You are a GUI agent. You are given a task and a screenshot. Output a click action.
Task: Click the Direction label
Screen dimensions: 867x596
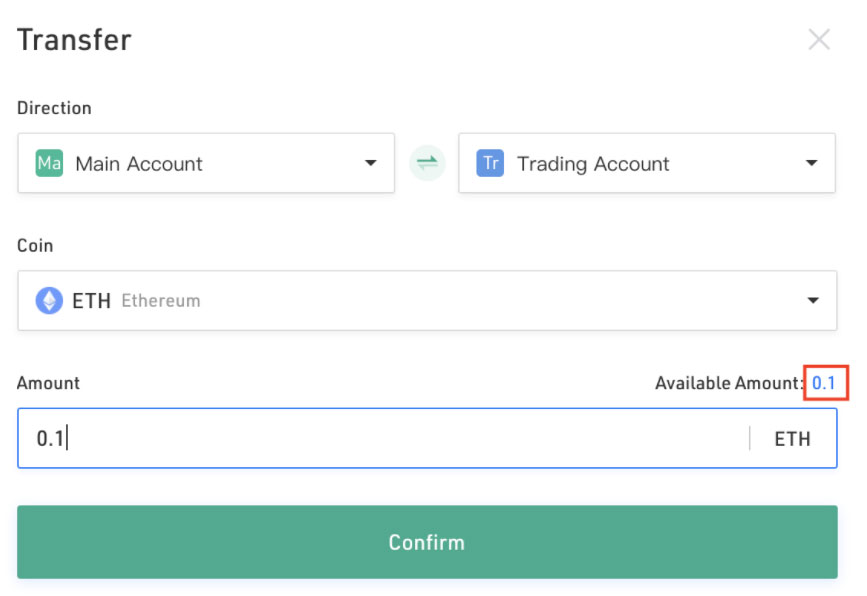pos(54,108)
